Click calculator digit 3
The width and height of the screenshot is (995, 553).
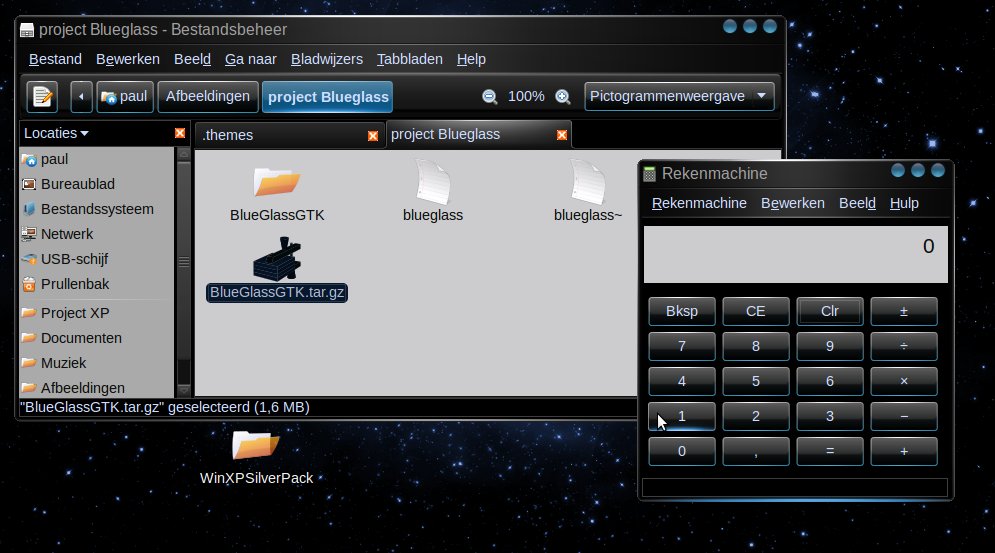click(x=829, y=416)
